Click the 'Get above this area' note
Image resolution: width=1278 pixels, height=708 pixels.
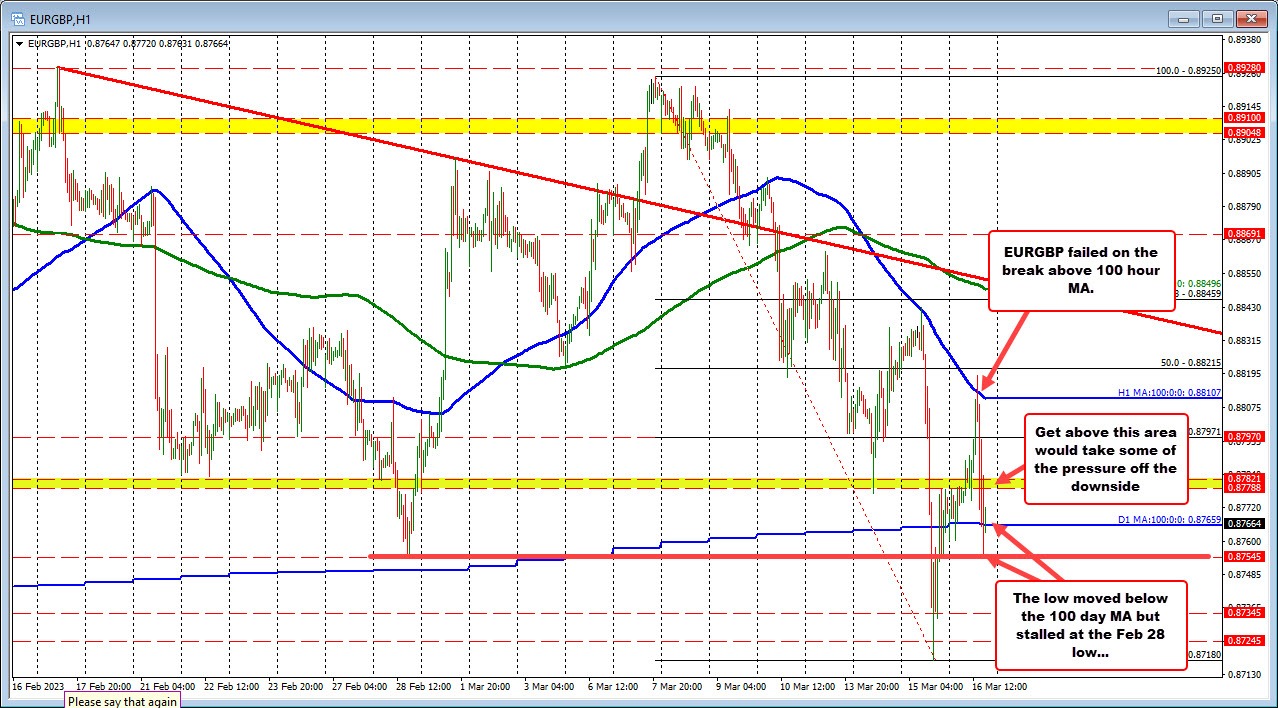(1104, 460)
